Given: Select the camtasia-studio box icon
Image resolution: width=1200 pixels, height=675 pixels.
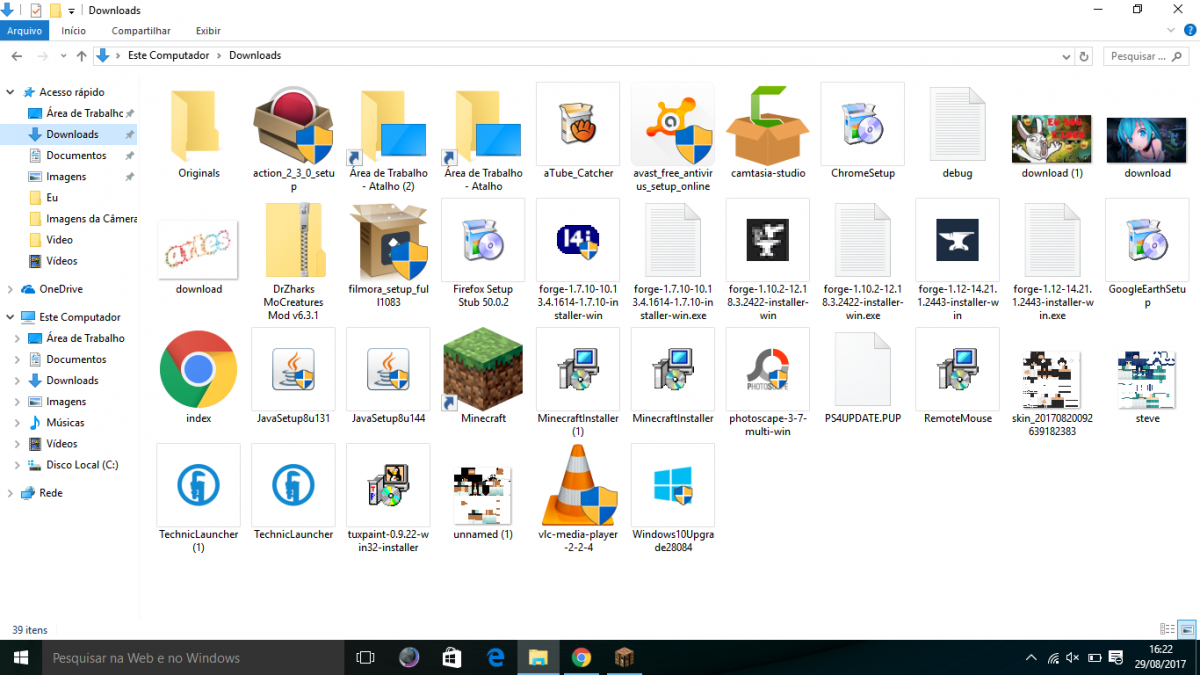Looking at the screenshot, I should [767, 124].
